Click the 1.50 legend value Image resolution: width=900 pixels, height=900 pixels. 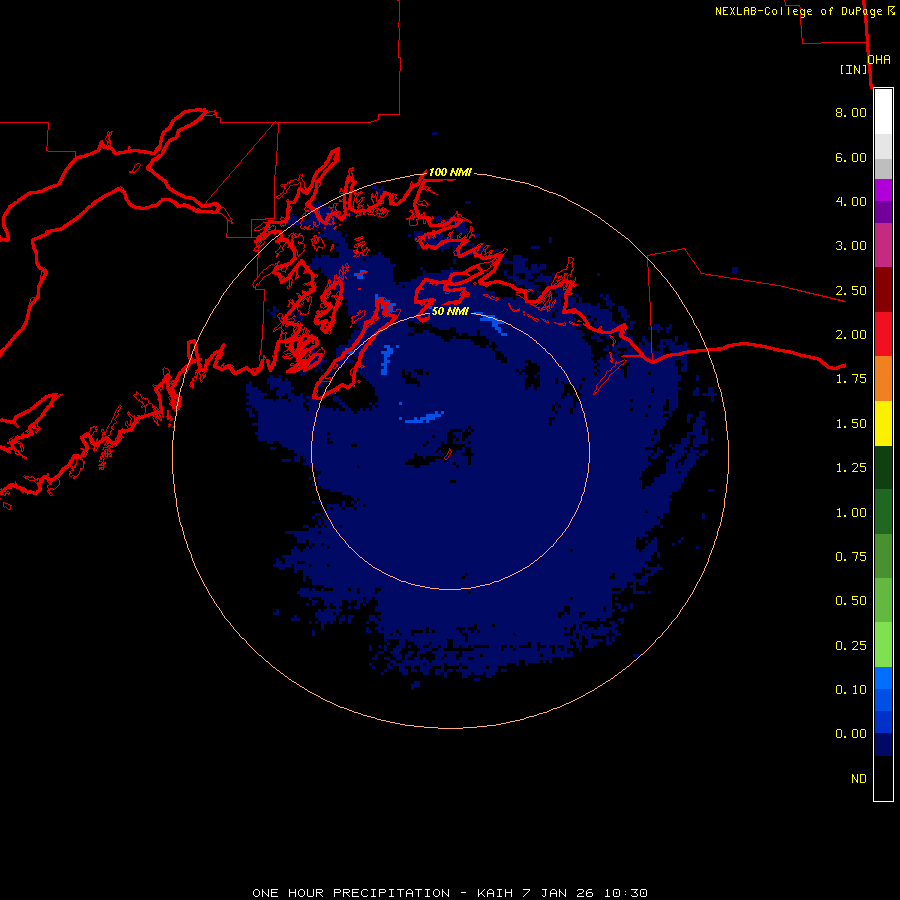click(x=851, y=424)
